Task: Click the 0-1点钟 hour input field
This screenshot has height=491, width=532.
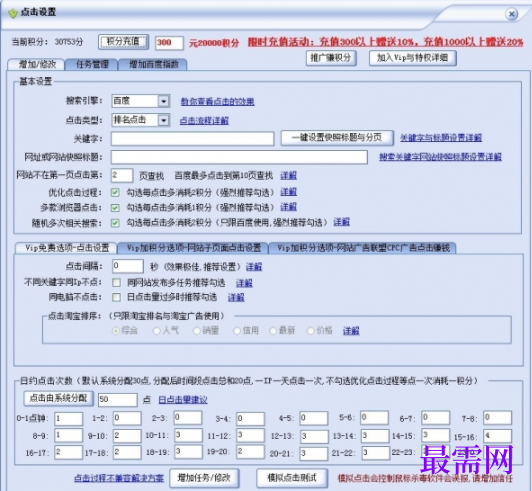Action: (x=69, y=419)
